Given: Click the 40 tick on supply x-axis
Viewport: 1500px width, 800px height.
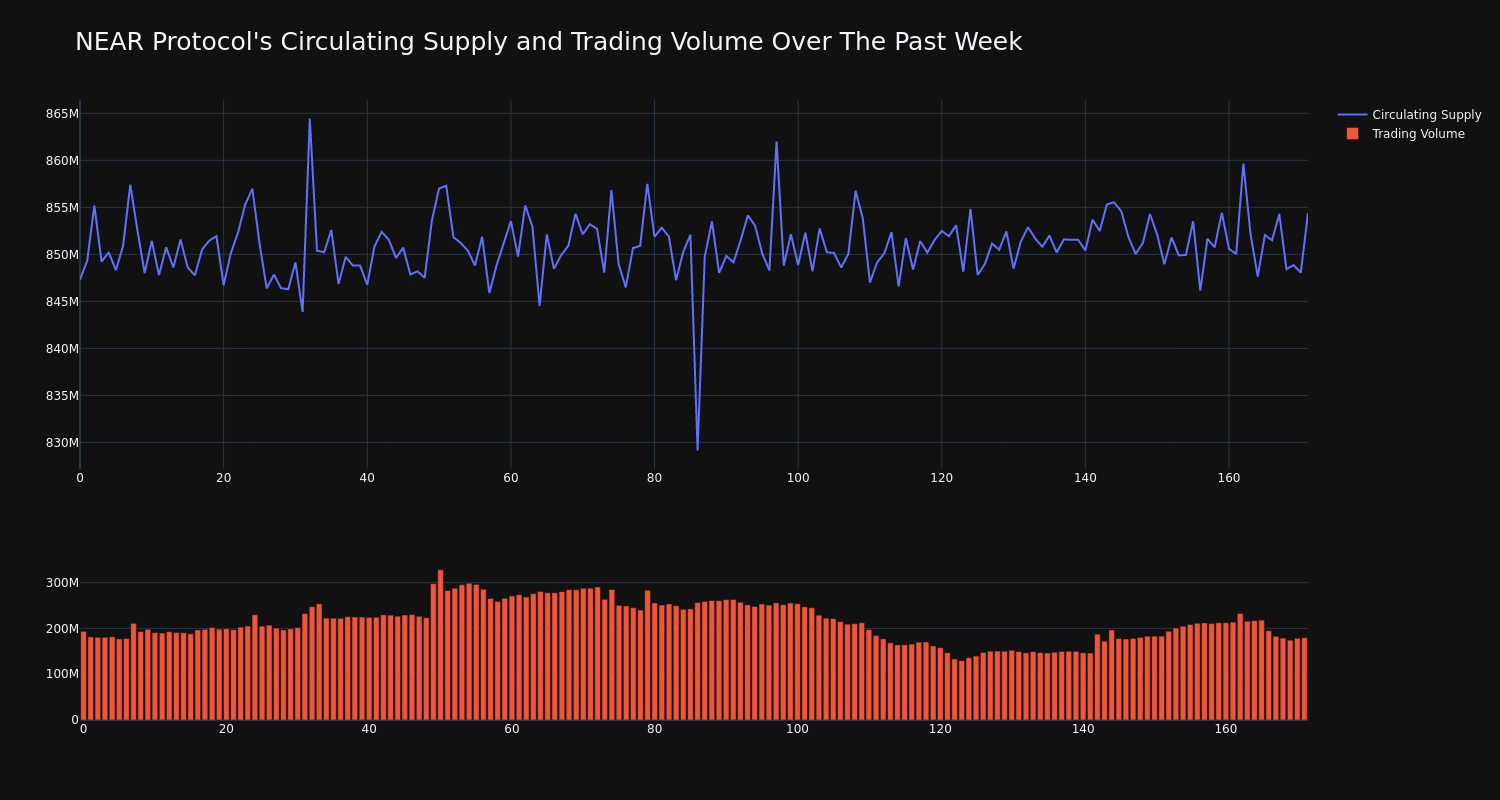Looking at the screenshot, I should coord(367,479).
